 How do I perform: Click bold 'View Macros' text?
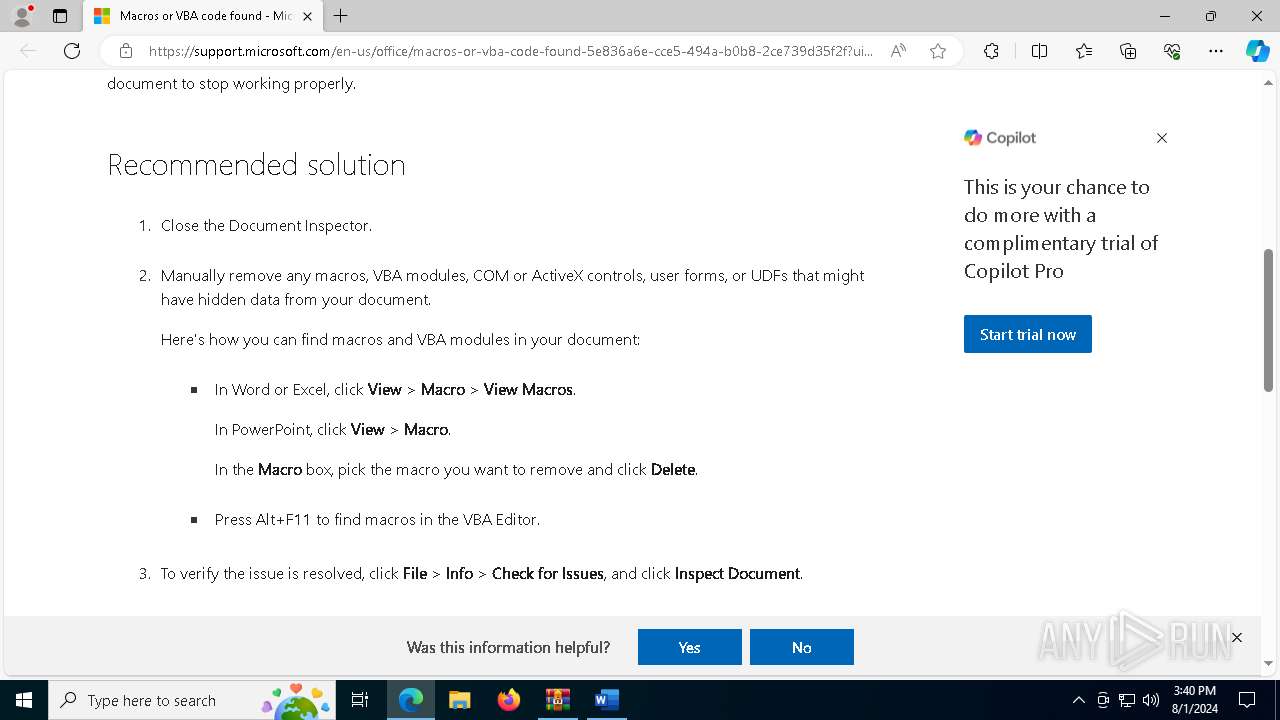[528, 389]
